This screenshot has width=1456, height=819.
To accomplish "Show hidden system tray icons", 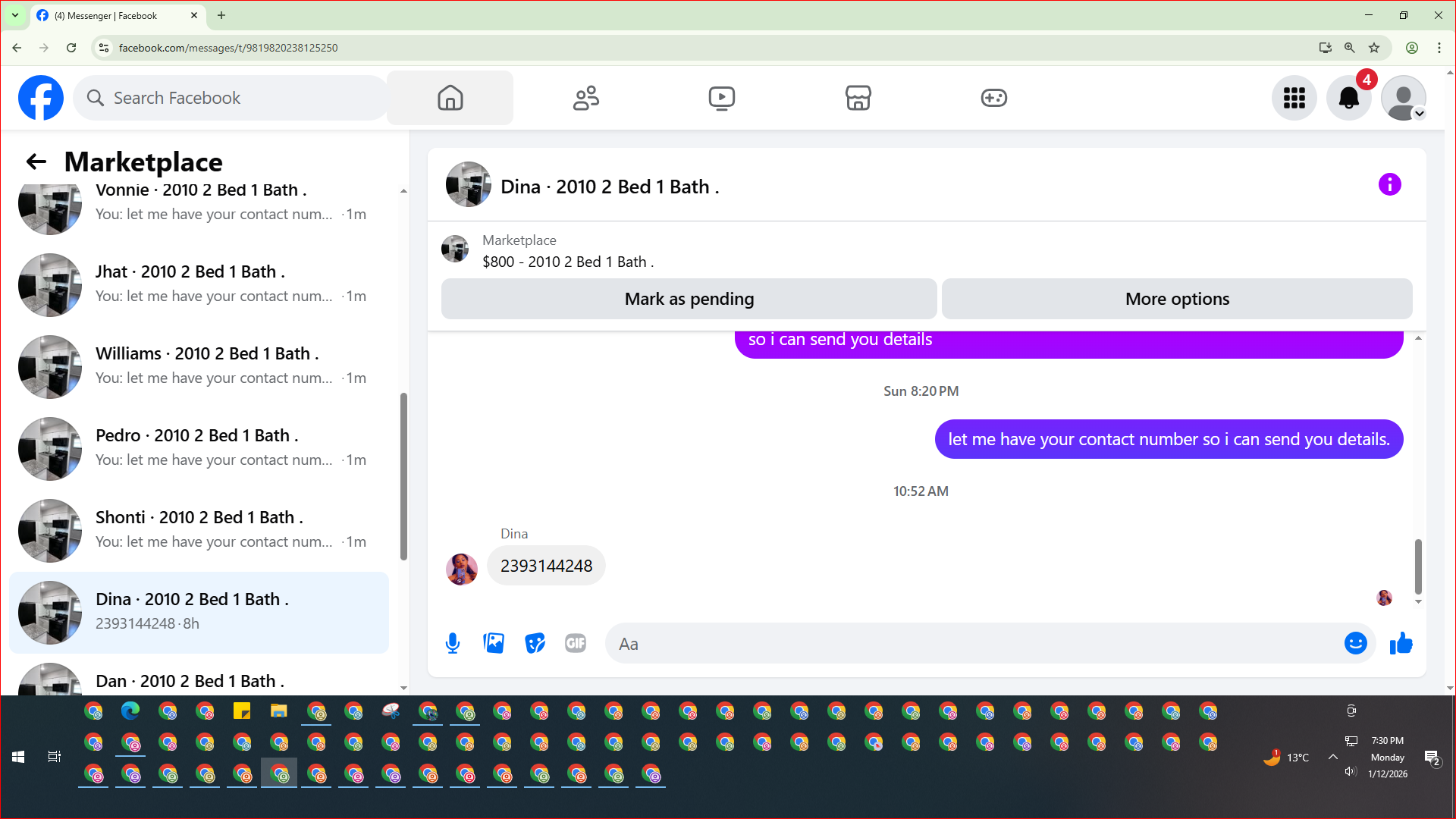I will 1332,757.
